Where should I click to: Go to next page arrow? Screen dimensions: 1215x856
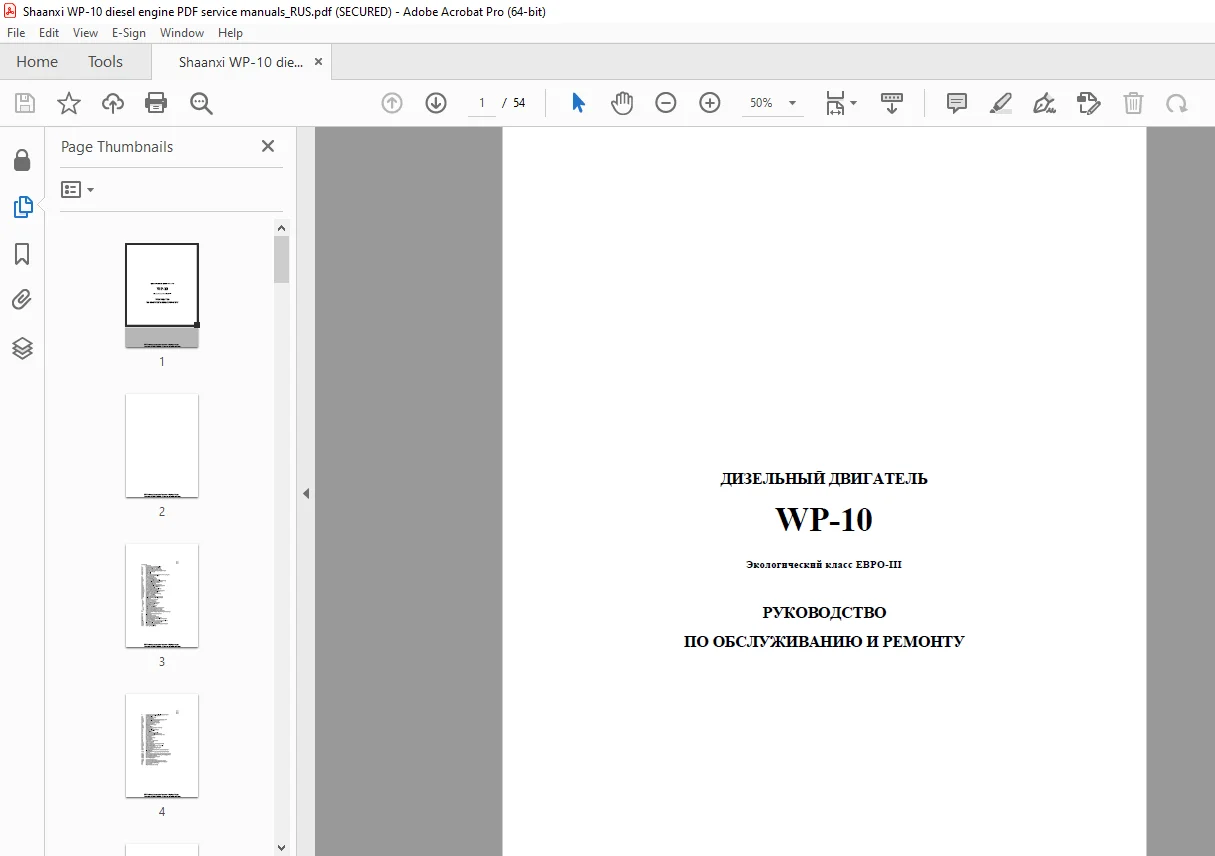tap(436, 103)
